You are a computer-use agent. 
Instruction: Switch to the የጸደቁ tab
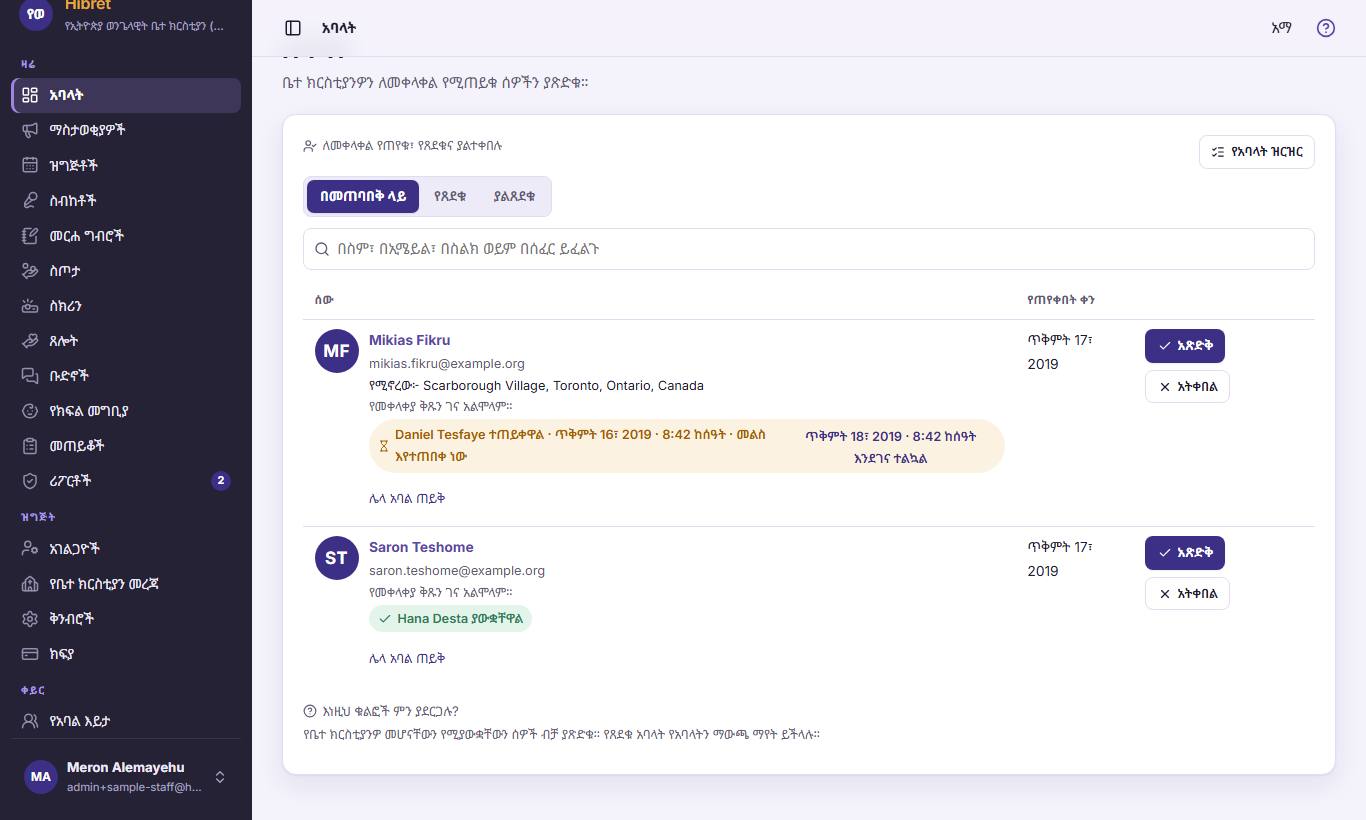(x=450, y=197)
